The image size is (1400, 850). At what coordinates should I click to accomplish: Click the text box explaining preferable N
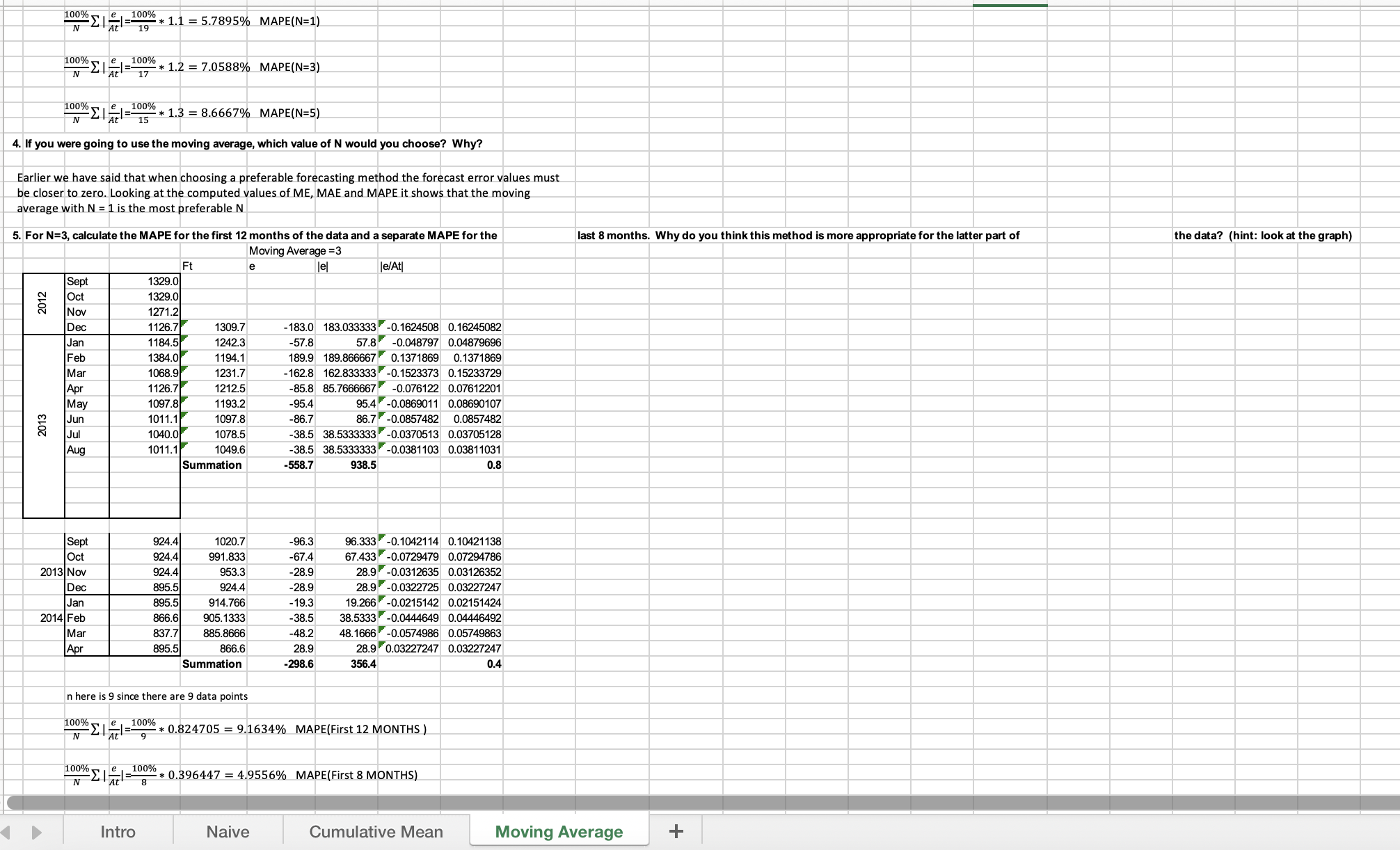tap(288, 193)
